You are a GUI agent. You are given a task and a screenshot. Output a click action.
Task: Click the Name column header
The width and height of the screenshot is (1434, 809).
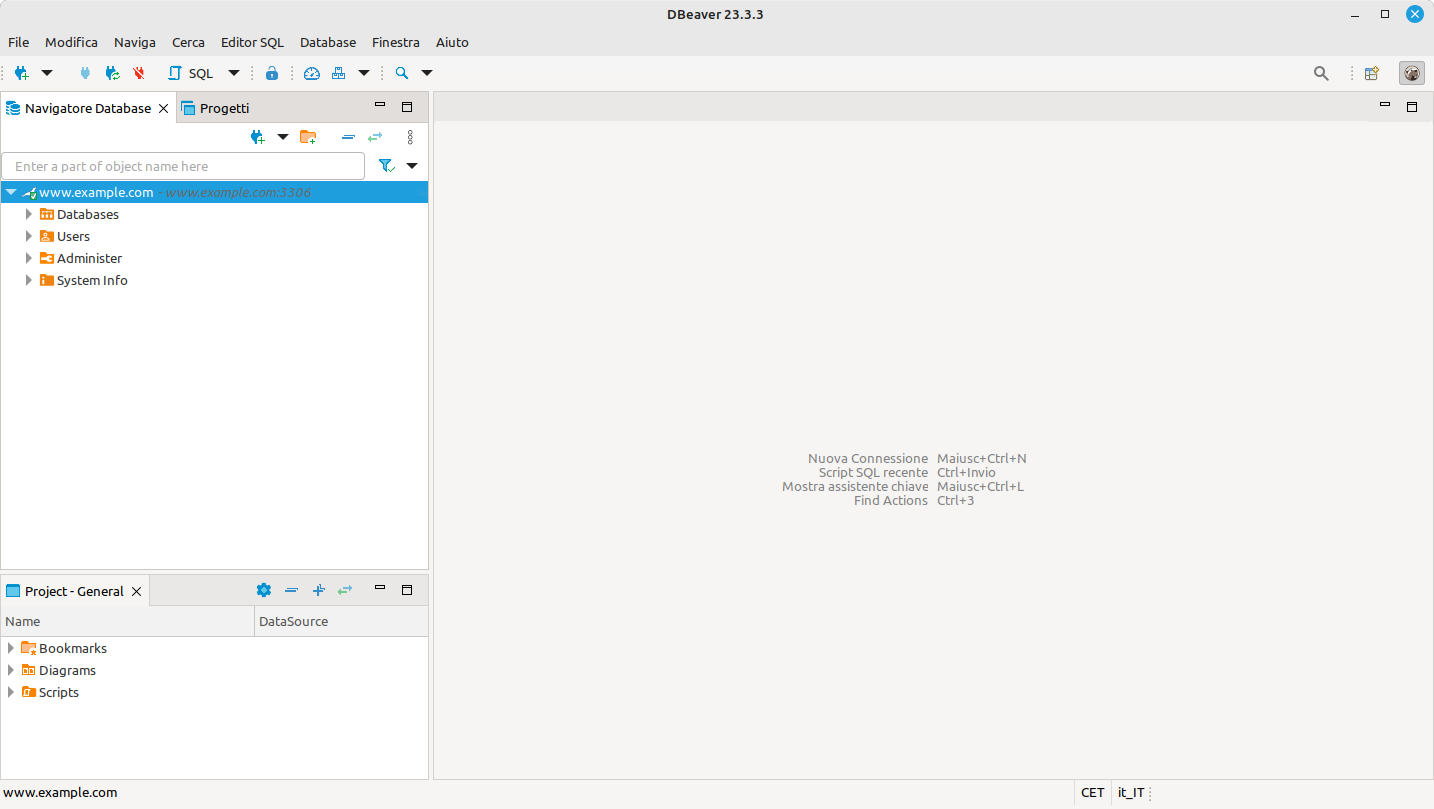click(128, 621)
